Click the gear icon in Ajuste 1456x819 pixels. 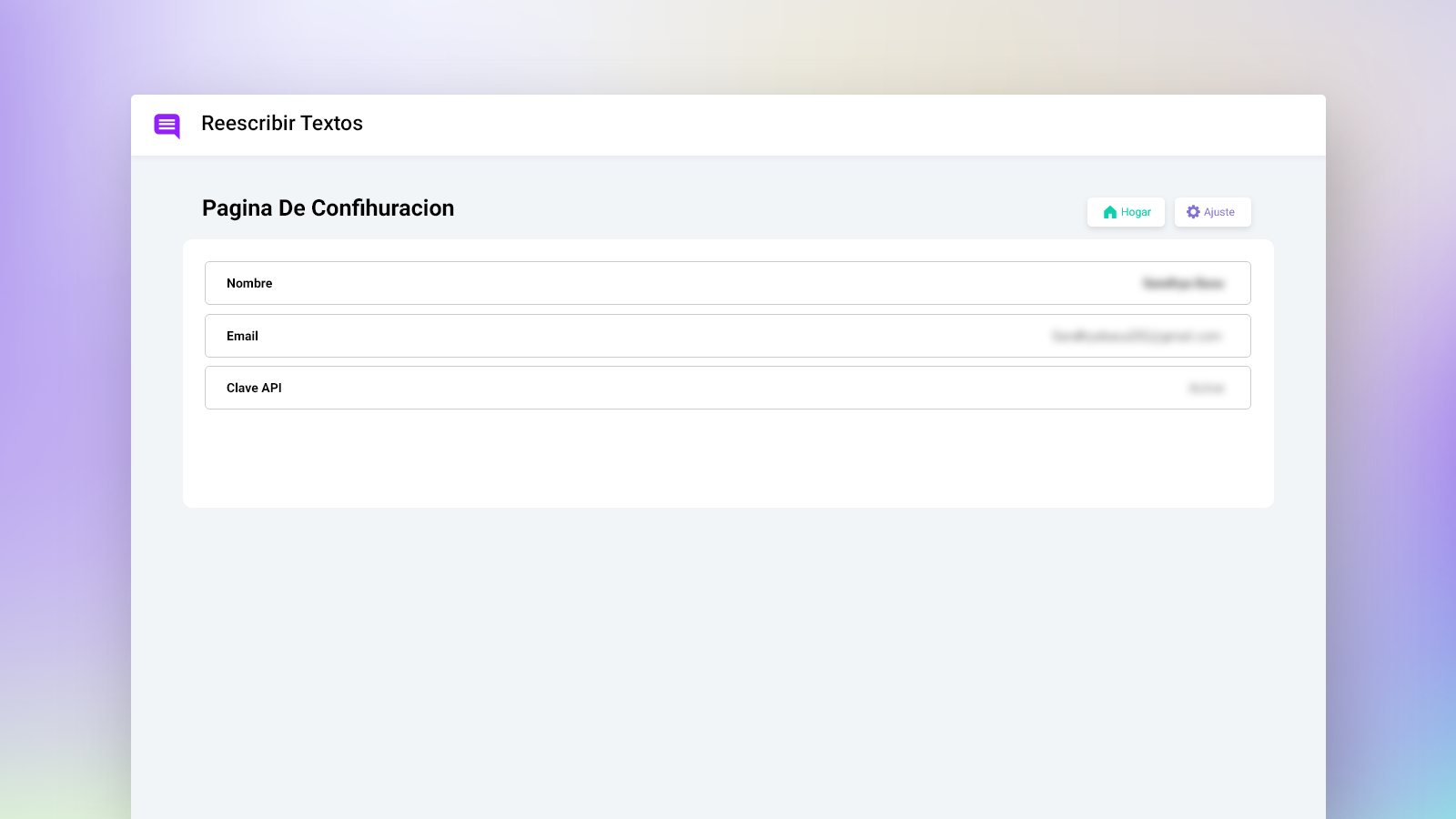(x=1193, y=212)
